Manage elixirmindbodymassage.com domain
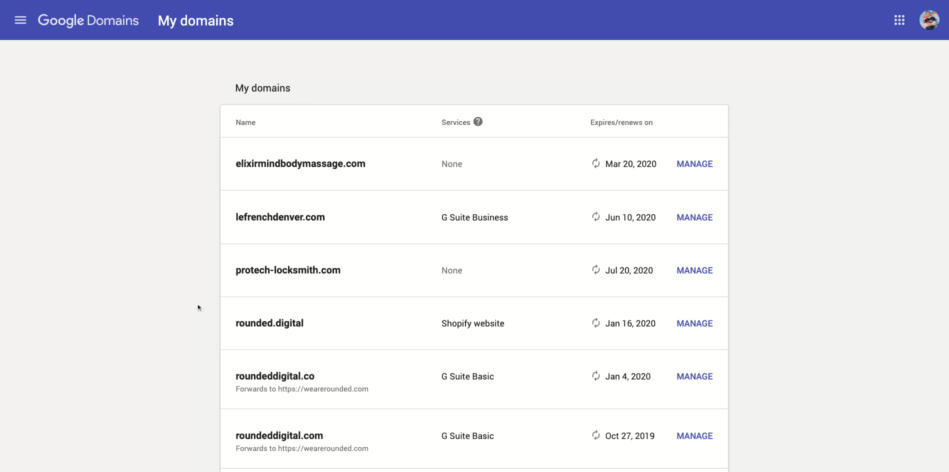The image size is (949, 472). [x=694, y=164]
